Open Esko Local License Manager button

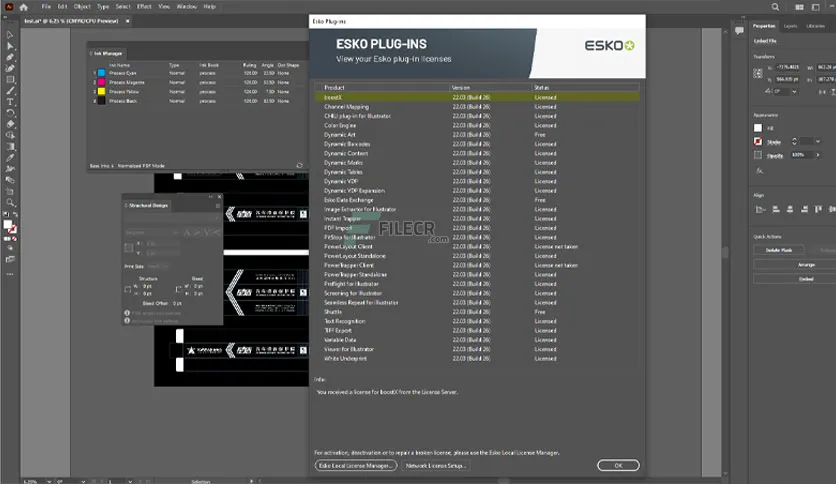point(356,465)
